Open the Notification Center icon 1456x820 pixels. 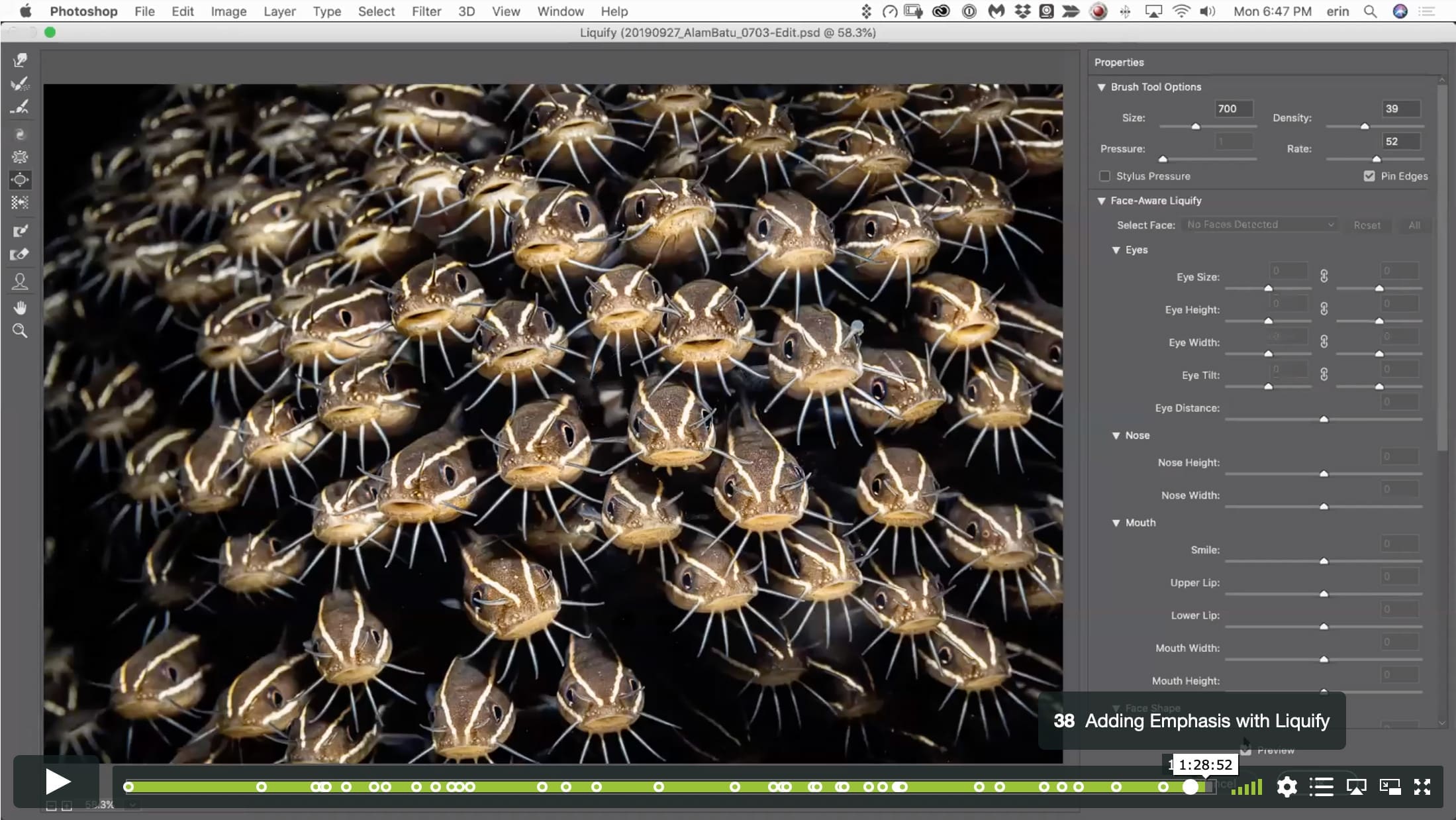[1426, 11]
